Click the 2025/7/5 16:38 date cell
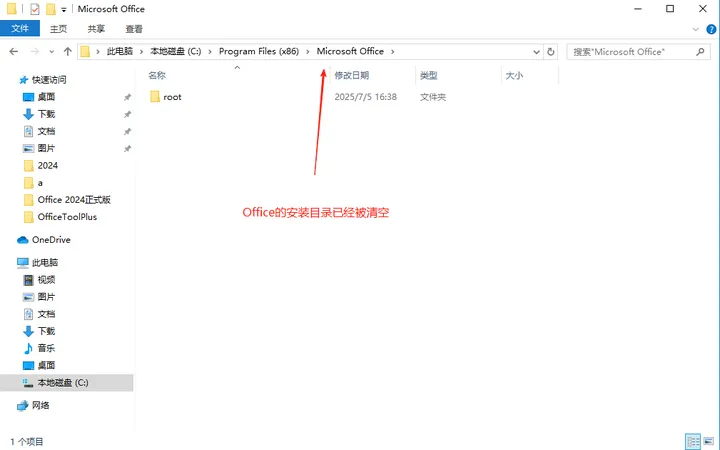 click(366, 97)
